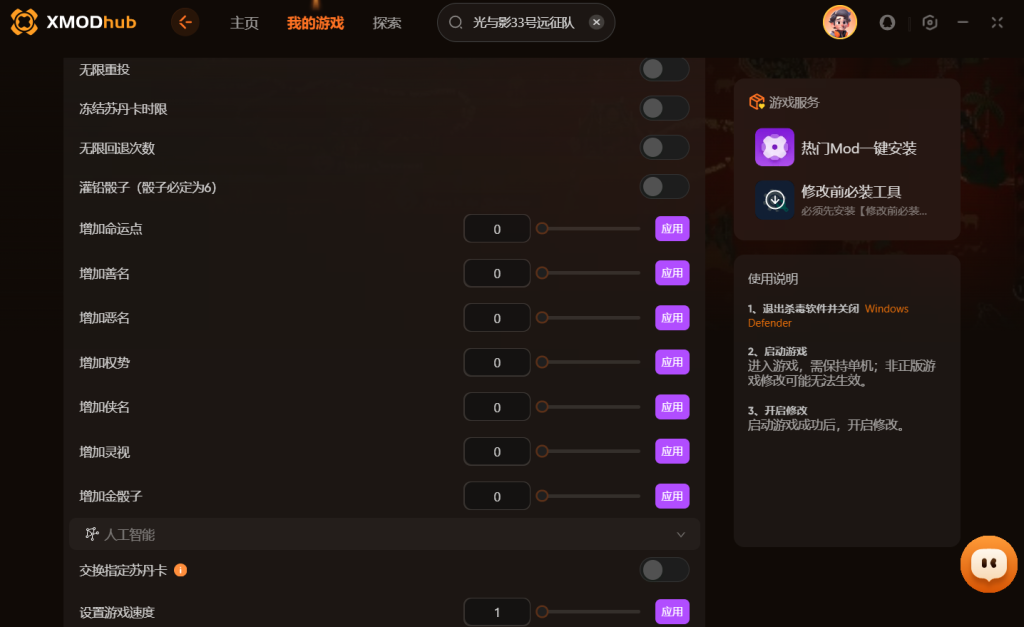This screenshot has height=627, width=1024.
Task: Open the orange chat assistant bubble
Action: (x=988, y=564)
